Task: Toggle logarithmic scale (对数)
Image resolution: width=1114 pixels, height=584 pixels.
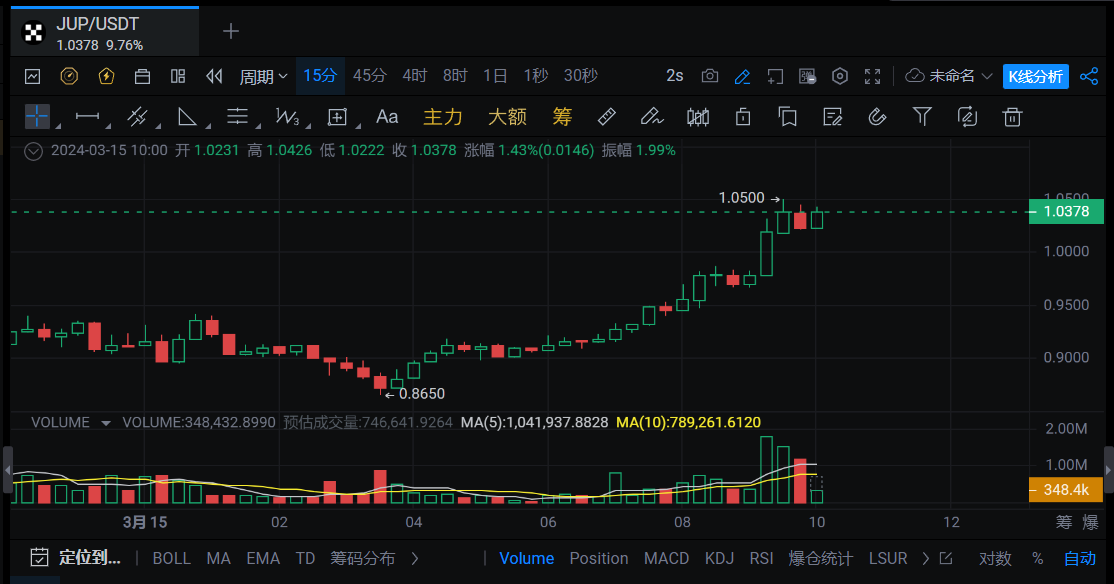Action: coord(994,558)
